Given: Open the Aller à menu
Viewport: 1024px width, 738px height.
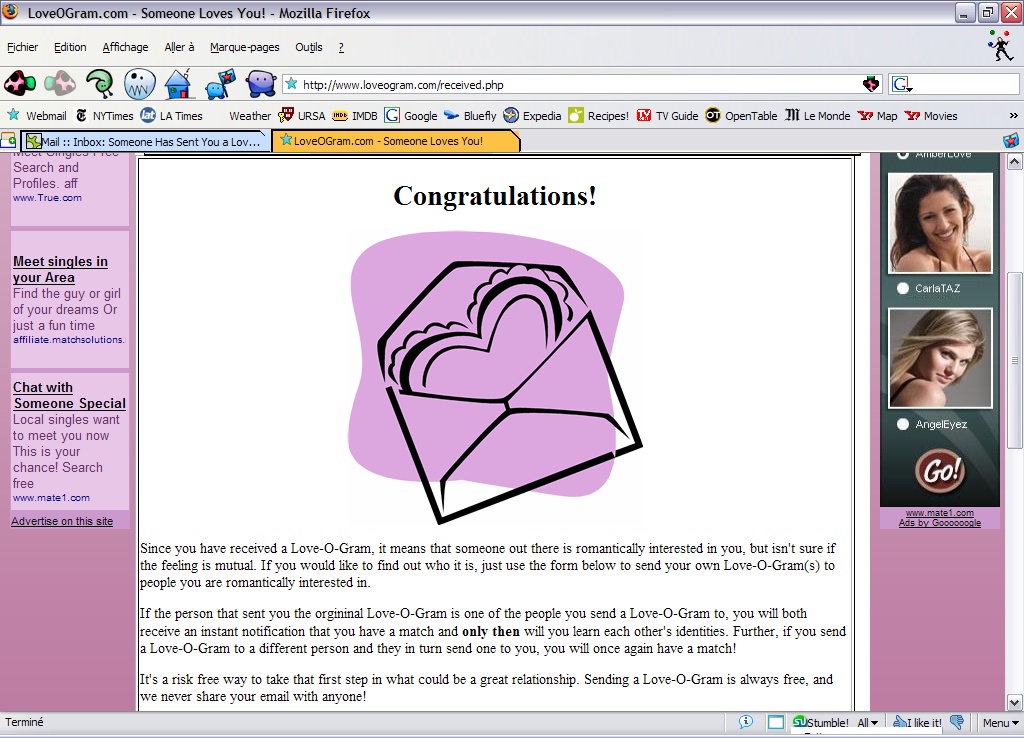Looking at the screenshot, I should coord(179,47).
